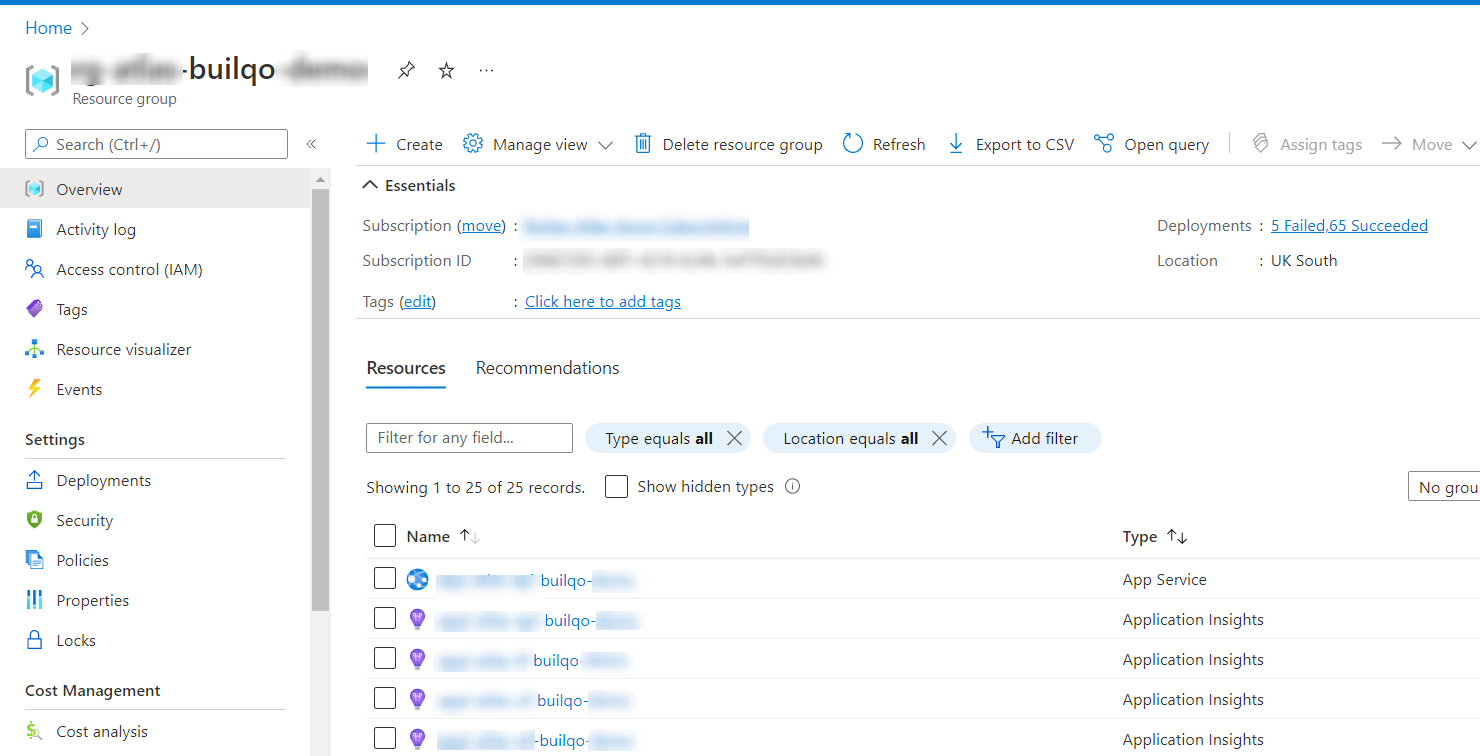Open the ellipsis more options menu
This screenshot has height=756, width=1480.
[487, 71]
